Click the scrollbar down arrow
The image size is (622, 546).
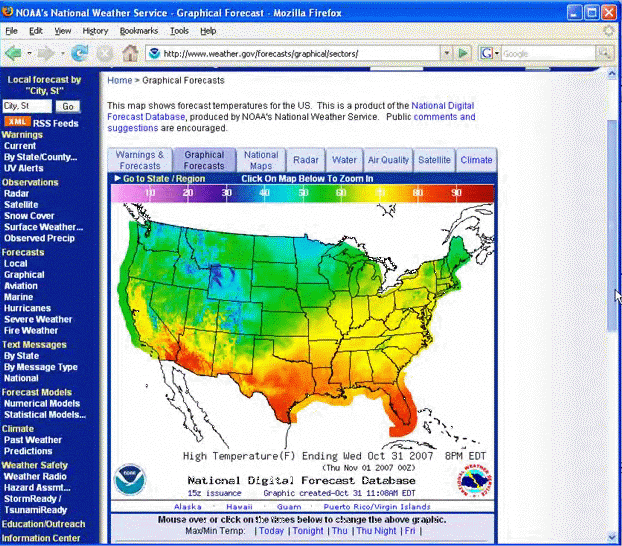coord(612,538)
